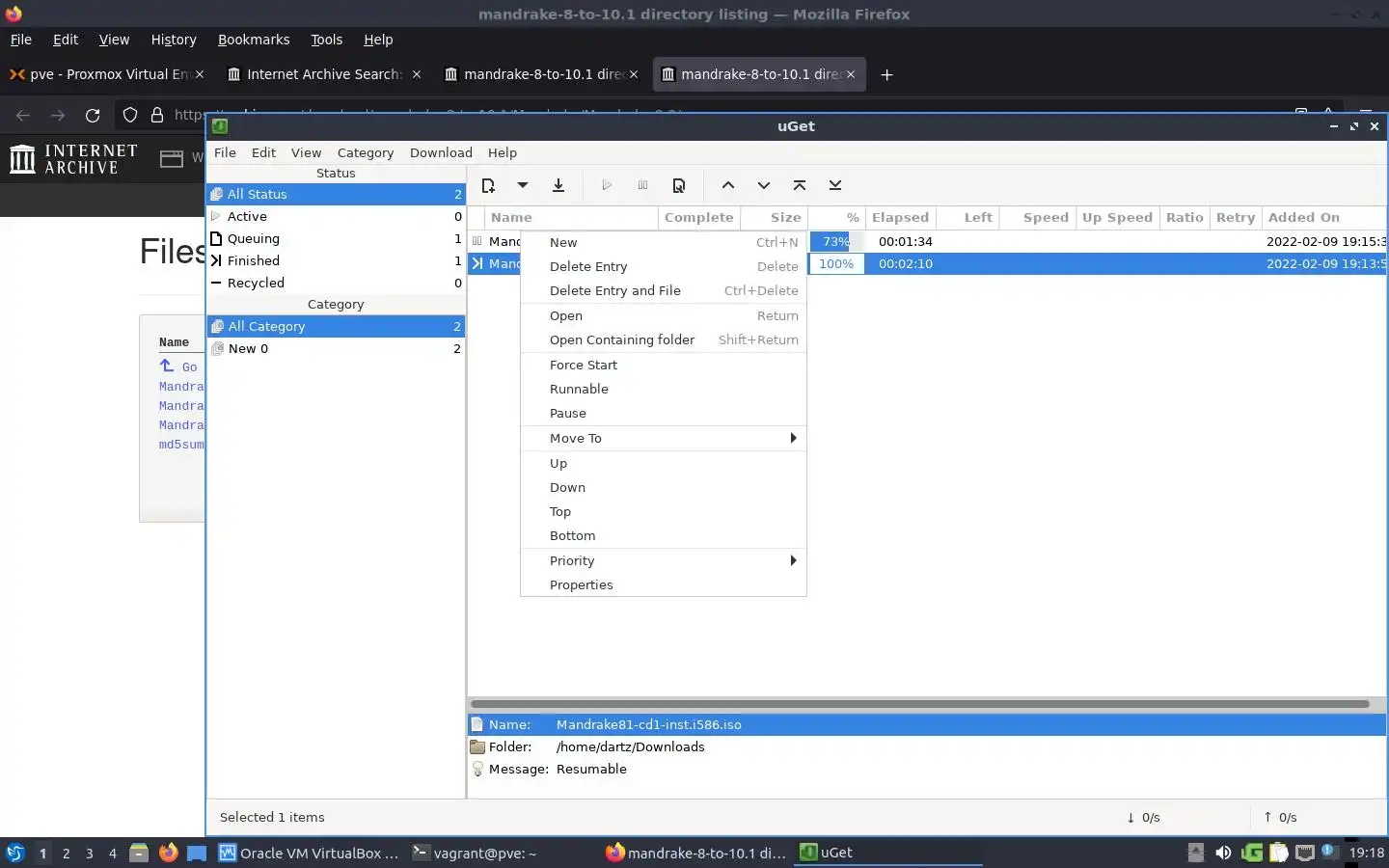
Task: Click the move to top icon
Action: [800, 185]
